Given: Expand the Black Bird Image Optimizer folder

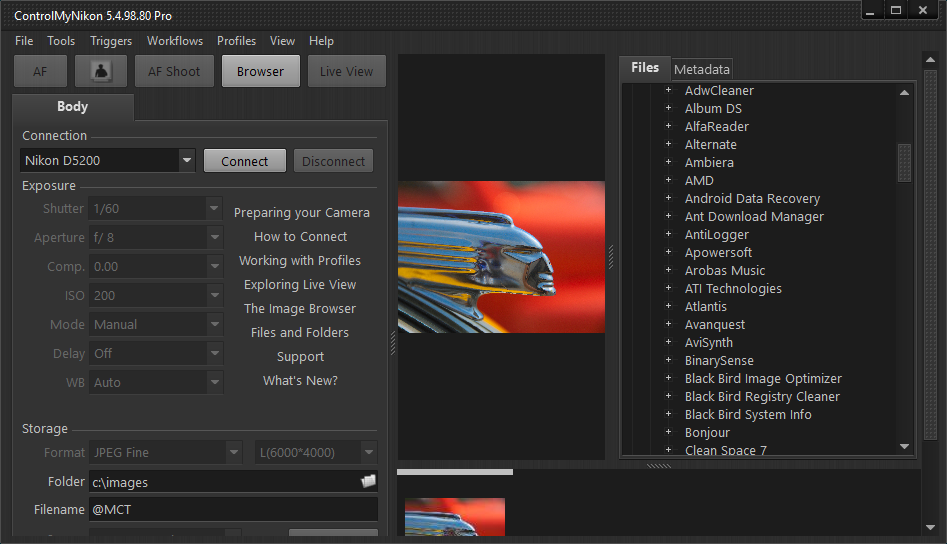Looking at the screenshot, I should [x=668, y=379].
